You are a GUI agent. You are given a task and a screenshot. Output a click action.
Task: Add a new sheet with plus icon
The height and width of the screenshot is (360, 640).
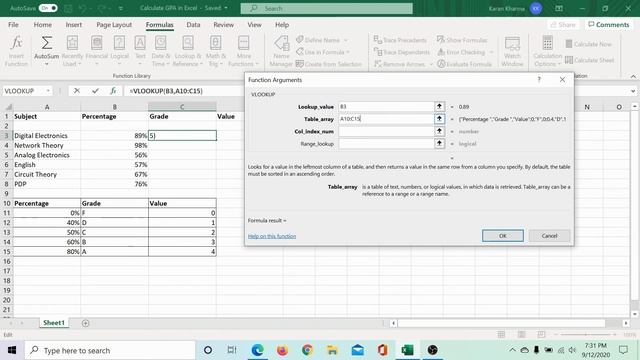coord(85,323)
